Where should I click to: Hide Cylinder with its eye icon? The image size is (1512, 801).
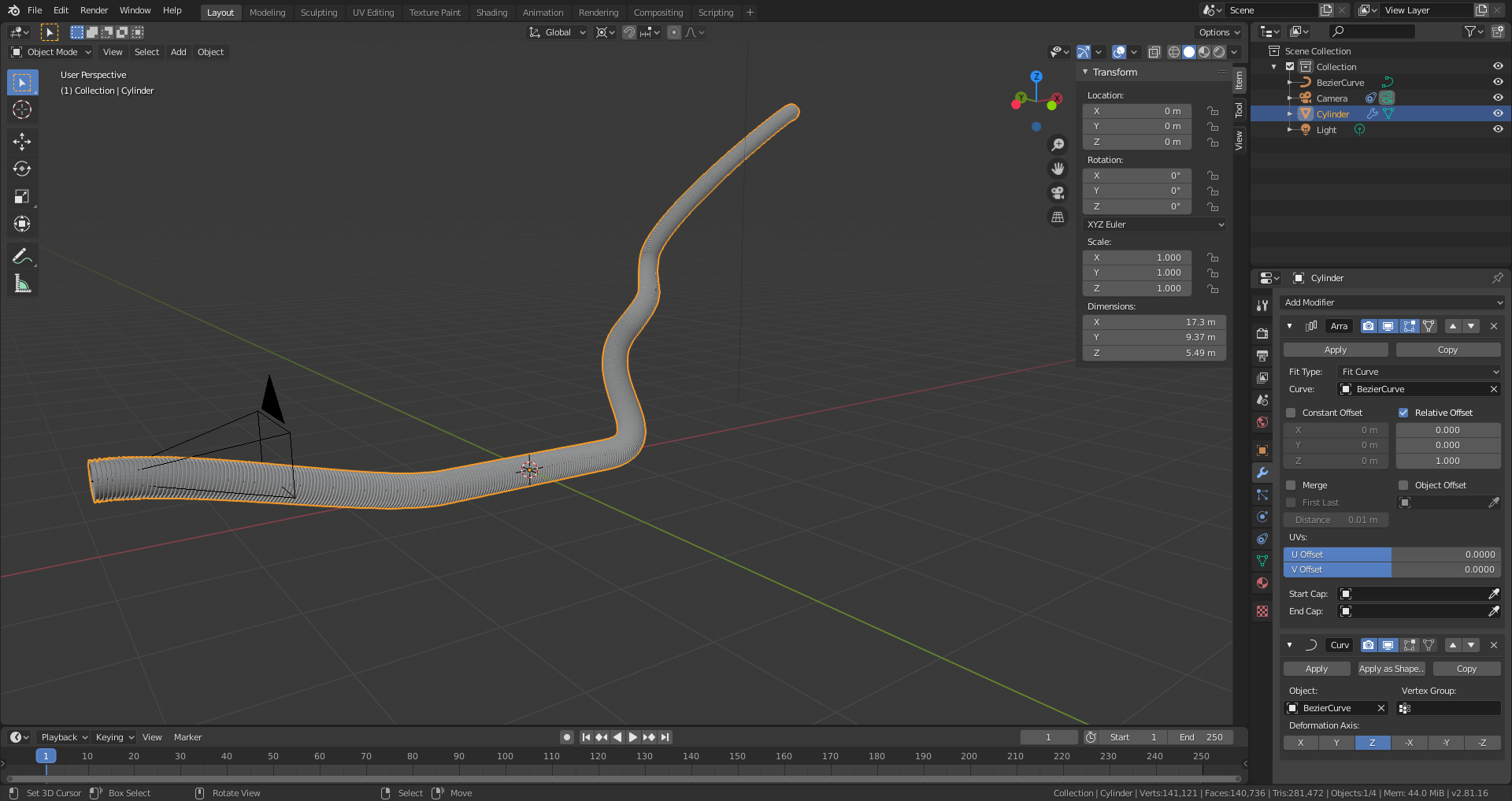point(1498,114)
